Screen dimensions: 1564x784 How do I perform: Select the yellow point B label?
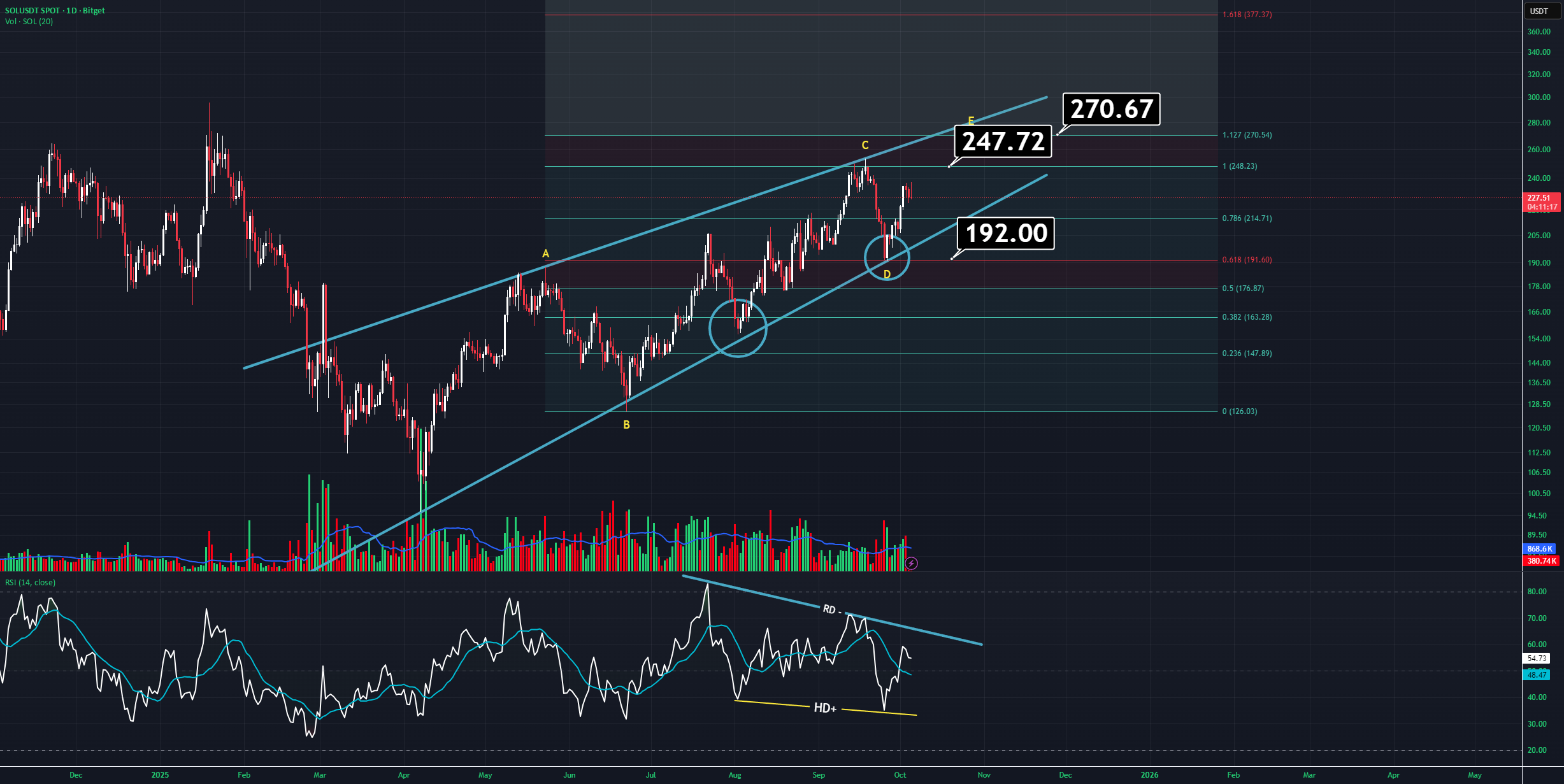(626, 425)
